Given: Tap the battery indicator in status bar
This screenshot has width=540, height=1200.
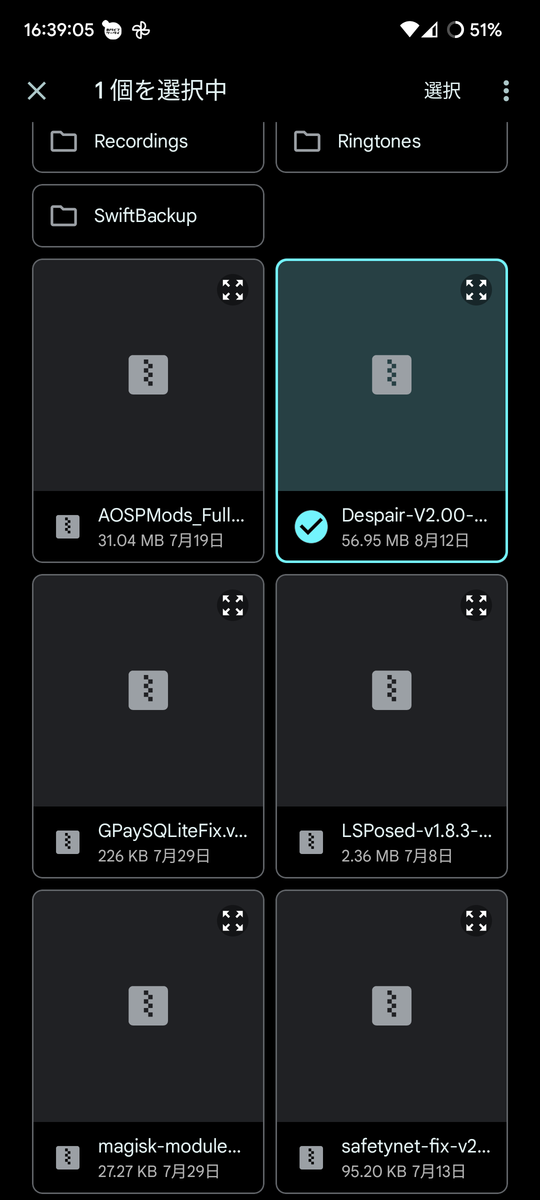Looking at the screenshot, I should 475,30.
